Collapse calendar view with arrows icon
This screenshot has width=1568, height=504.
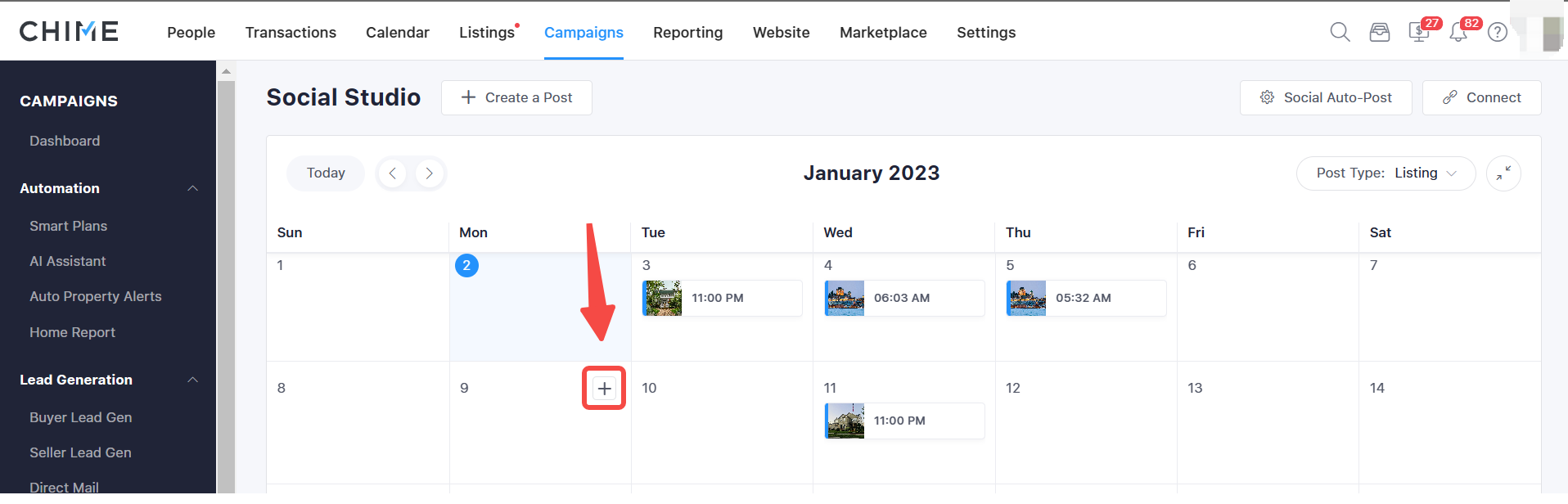click(1503, 173)
